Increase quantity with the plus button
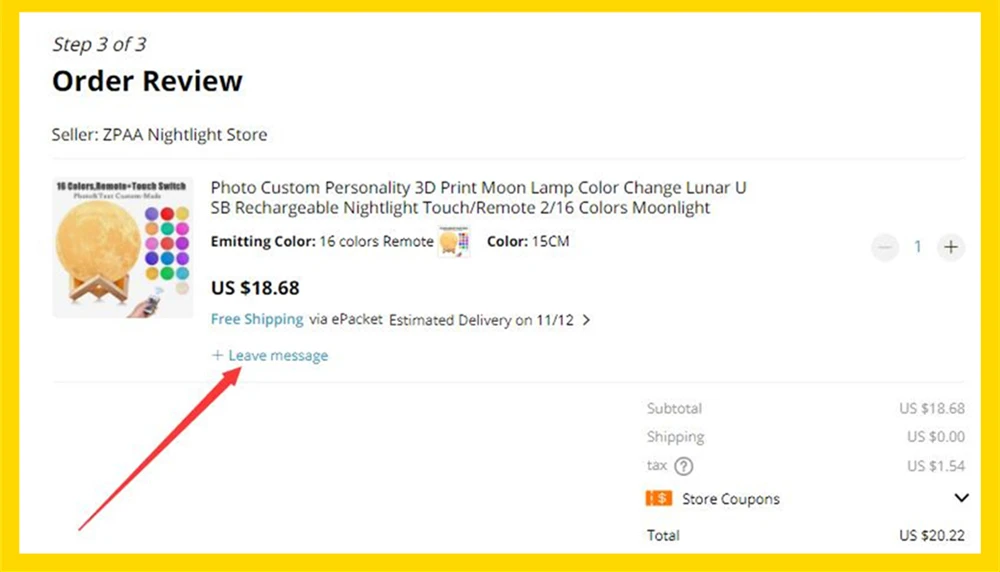 [x=951, y=247]
